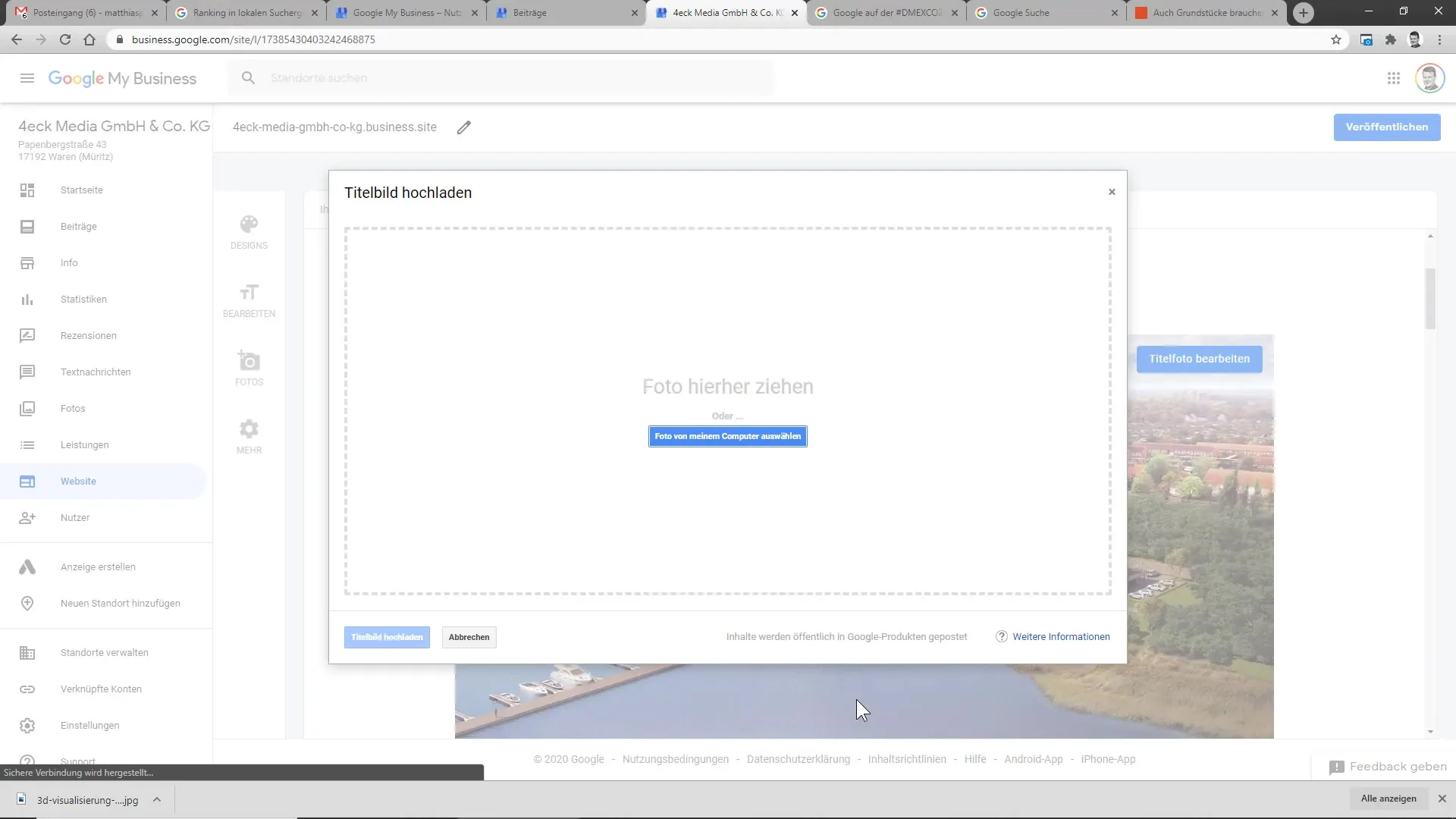Open the DESIGNS palette tool
The image size is (1456, 819).
point(249,232)
